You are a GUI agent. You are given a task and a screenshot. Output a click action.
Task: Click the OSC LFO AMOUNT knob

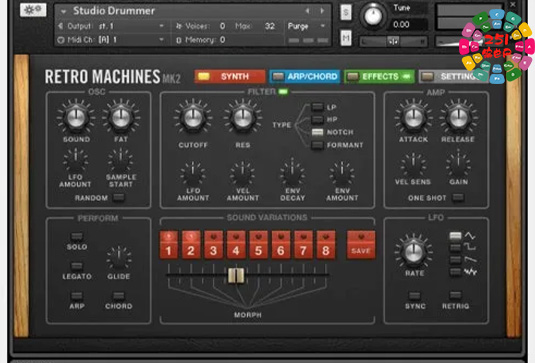pyautogui.click(x=75, y=161)
